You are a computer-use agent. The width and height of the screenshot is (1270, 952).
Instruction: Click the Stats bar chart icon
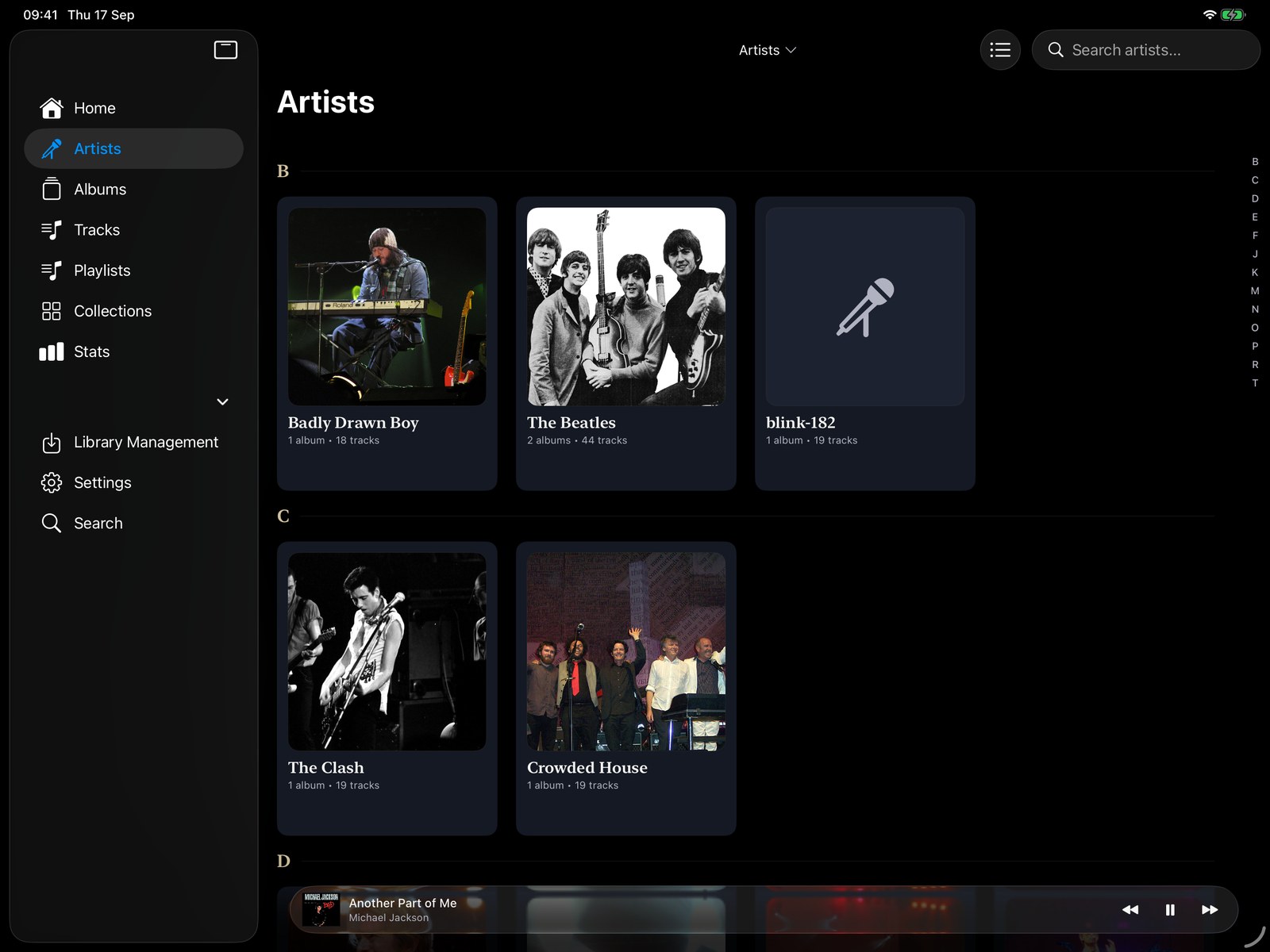pos(52,351)
